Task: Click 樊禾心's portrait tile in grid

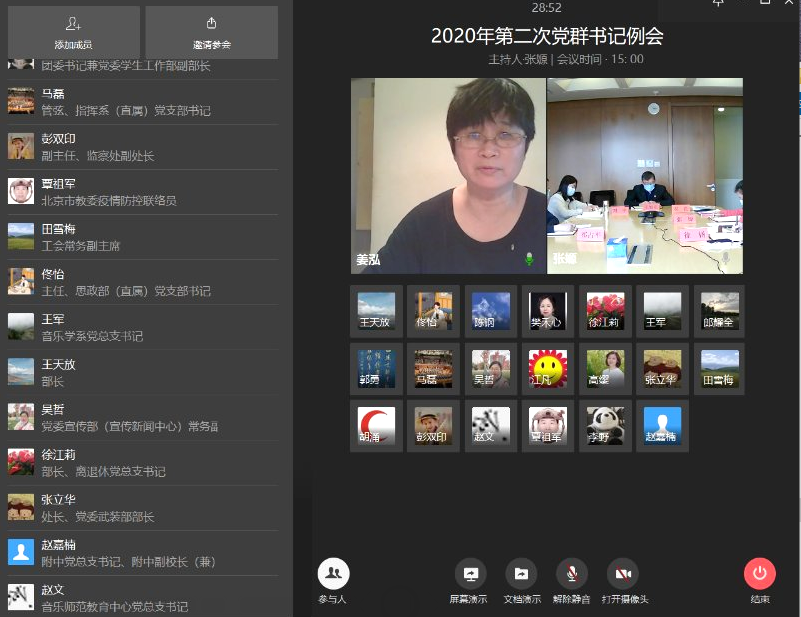Action: (548, 311)
